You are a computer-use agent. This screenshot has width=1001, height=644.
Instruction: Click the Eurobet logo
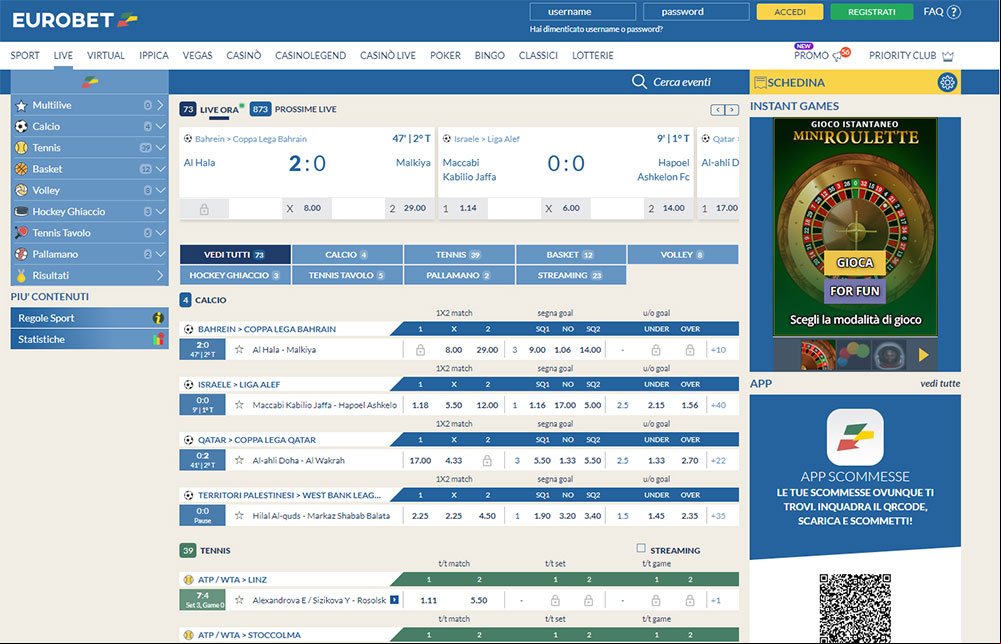tap(75, 20)
